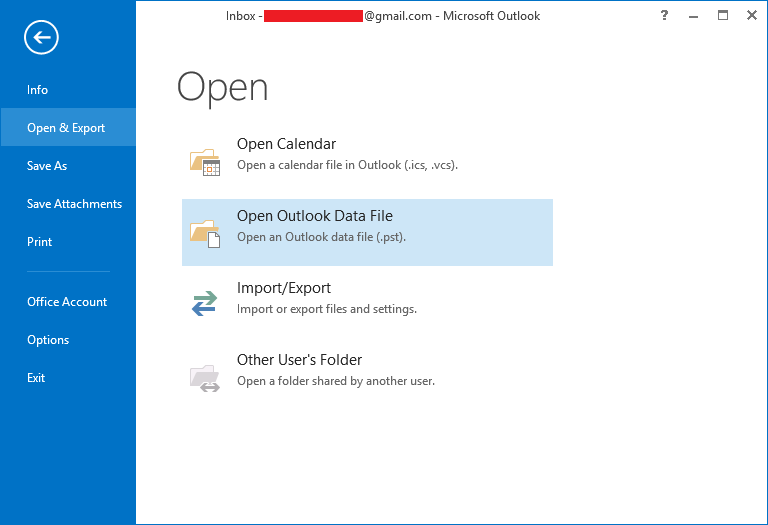Click the Import/Export arrows icon
The width and height of the screenshot is (768, 525).
[204, 303]
